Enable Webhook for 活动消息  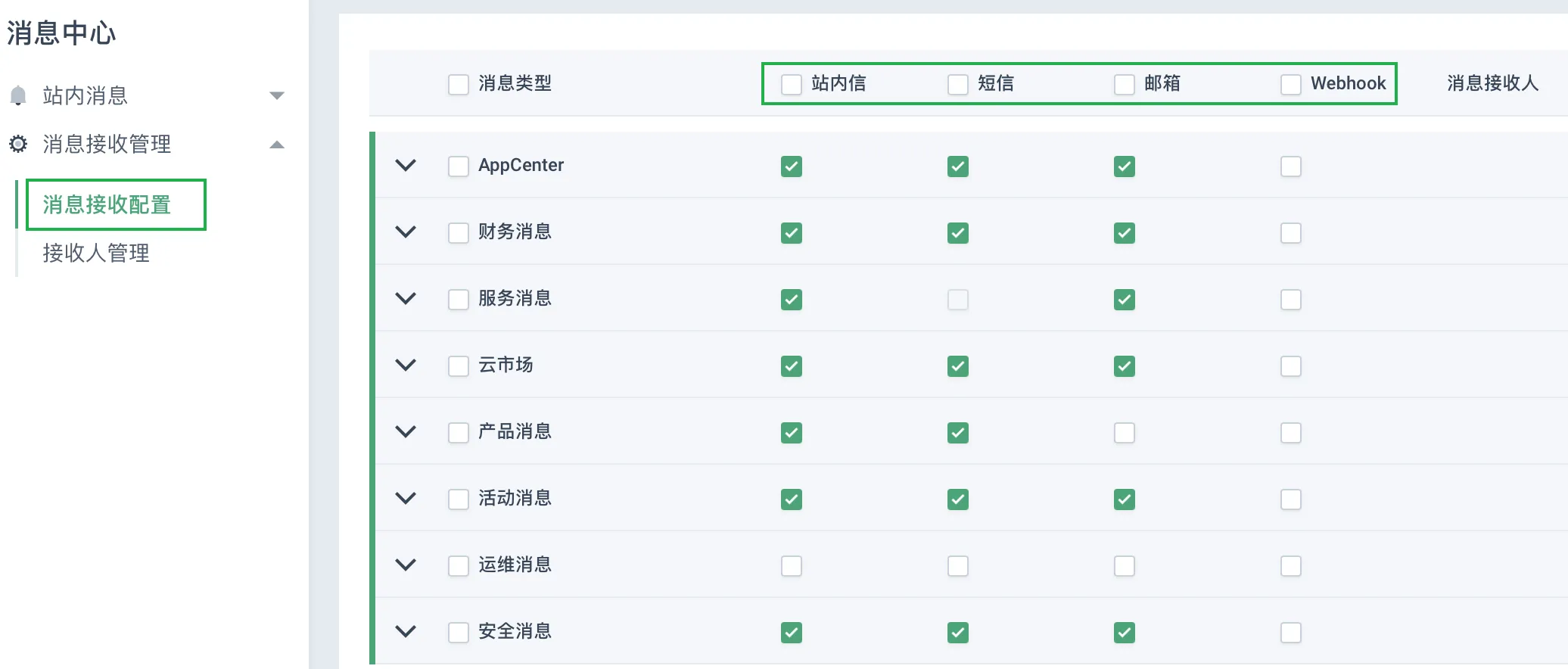point(1291,499)
